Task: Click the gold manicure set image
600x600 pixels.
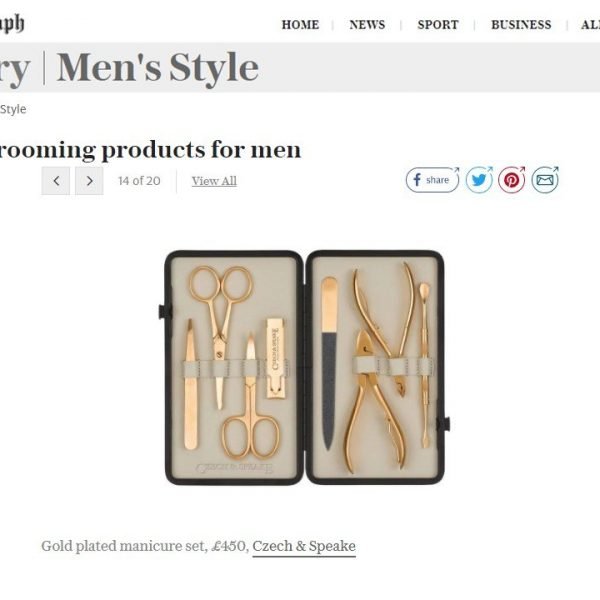Action: coord(305,367)
